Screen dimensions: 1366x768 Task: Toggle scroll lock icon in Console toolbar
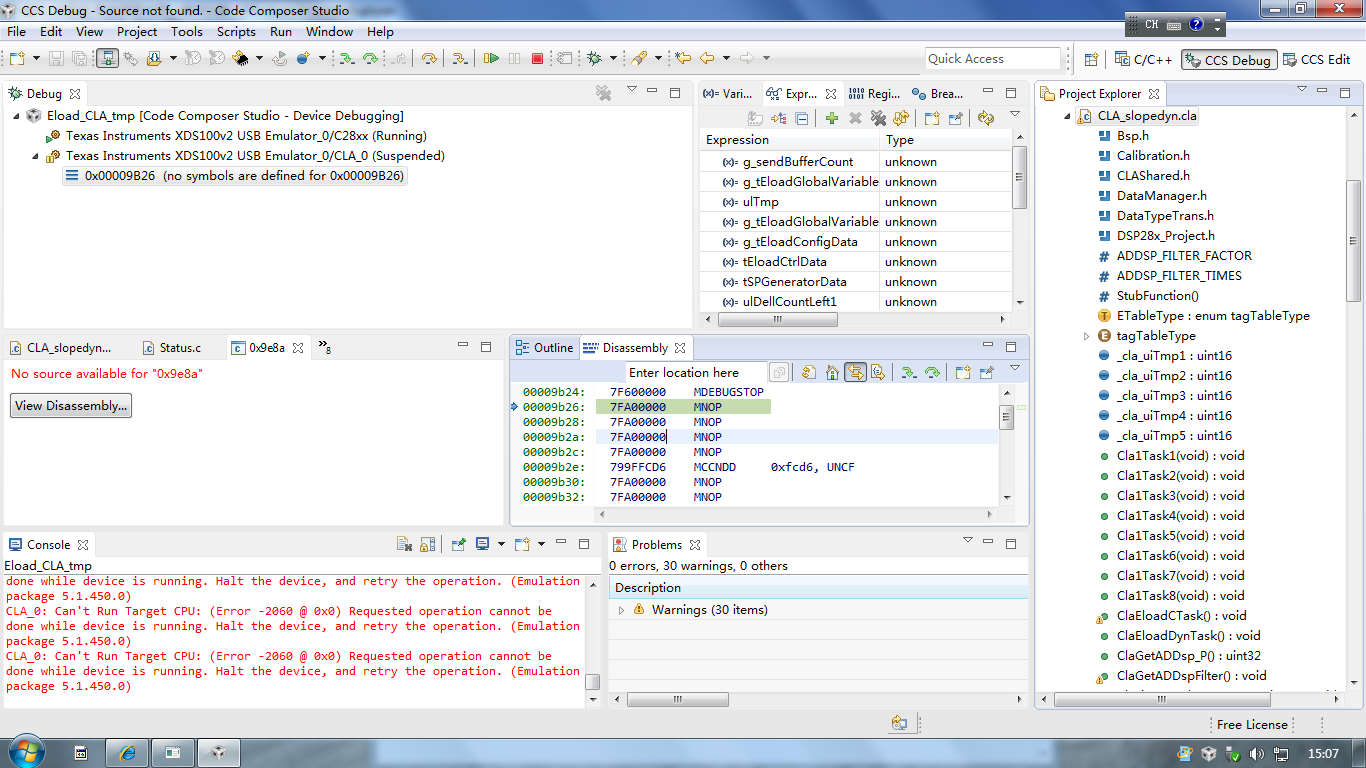(x=427, y=545)
